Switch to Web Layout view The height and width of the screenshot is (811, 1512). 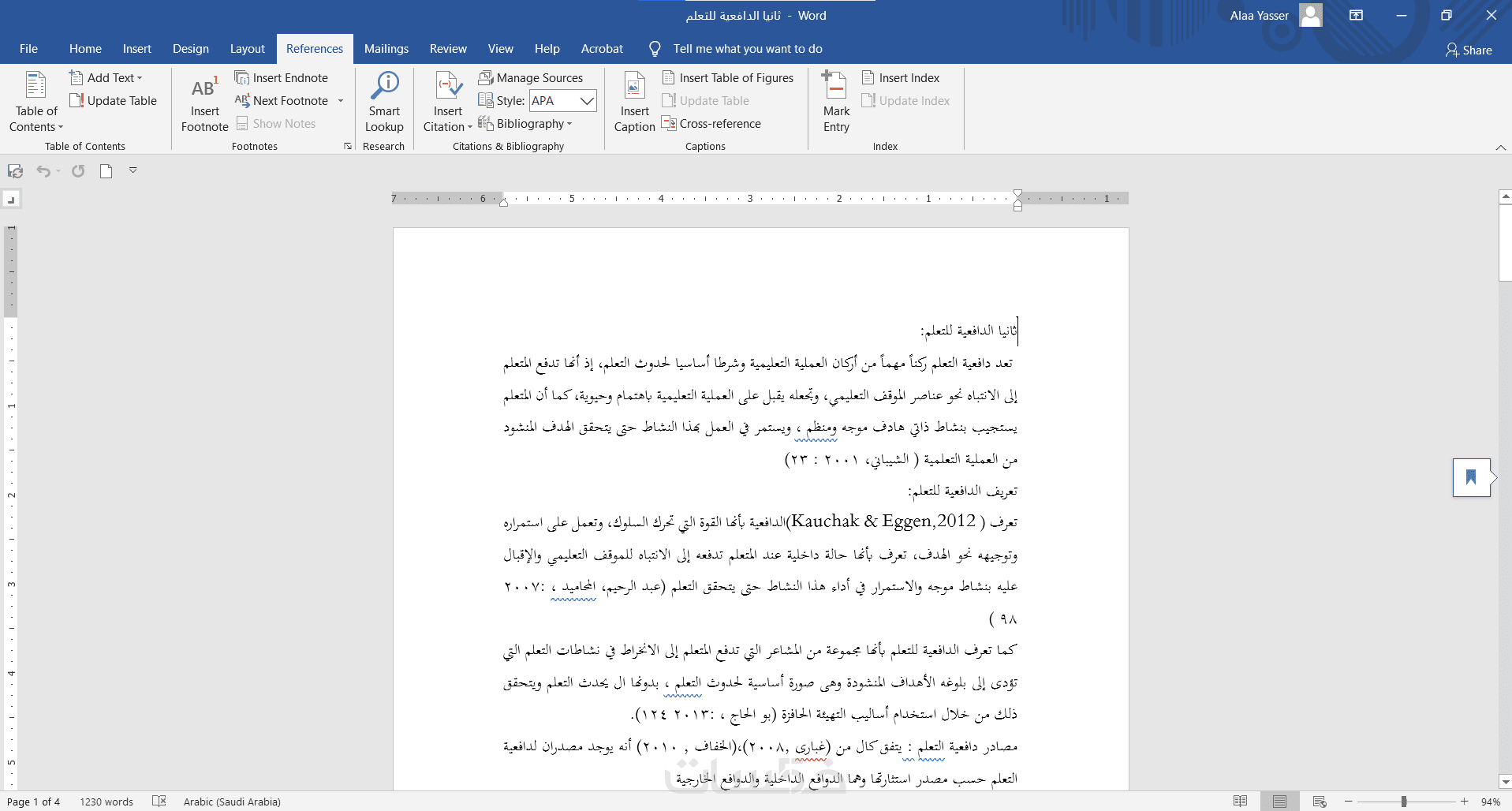pos(1320,801)
